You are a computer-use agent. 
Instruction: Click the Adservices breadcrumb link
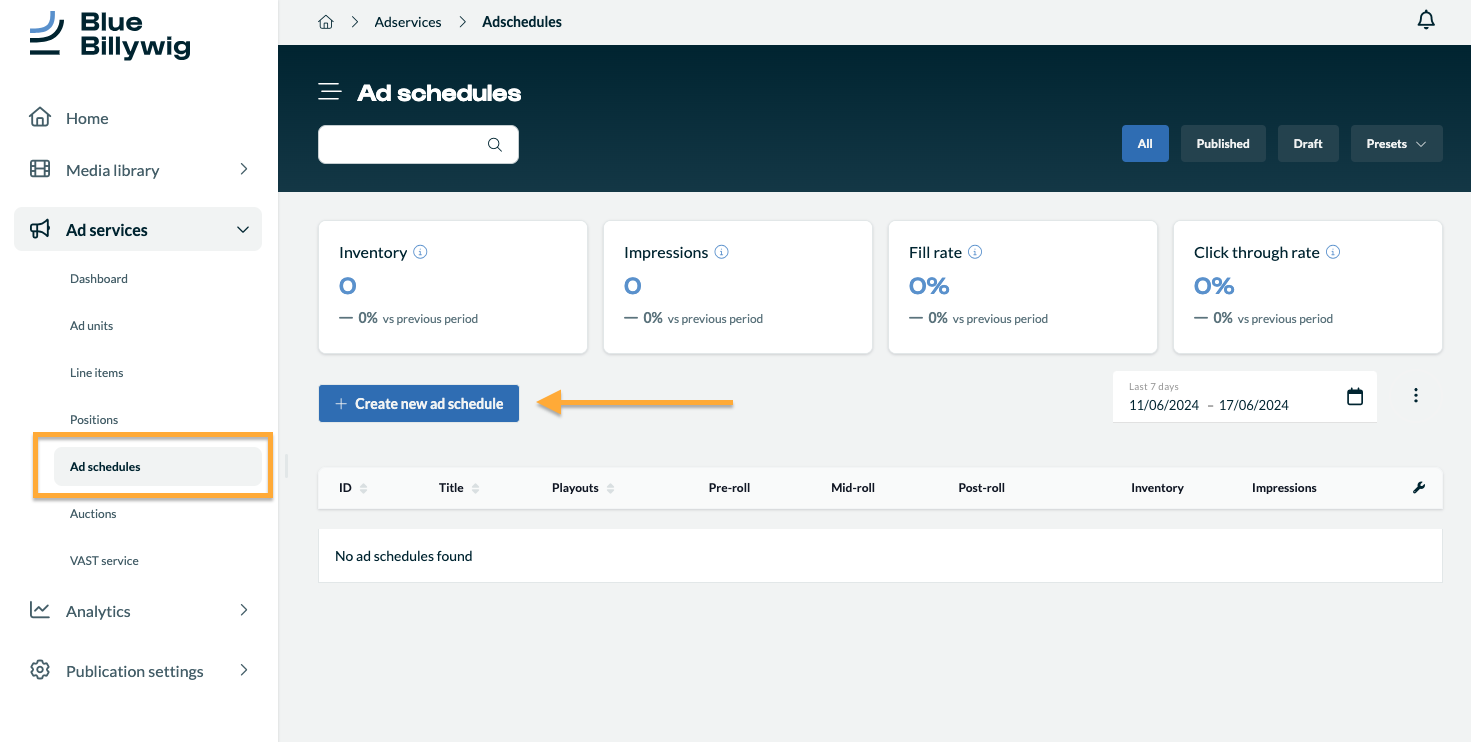pos(407,22)
